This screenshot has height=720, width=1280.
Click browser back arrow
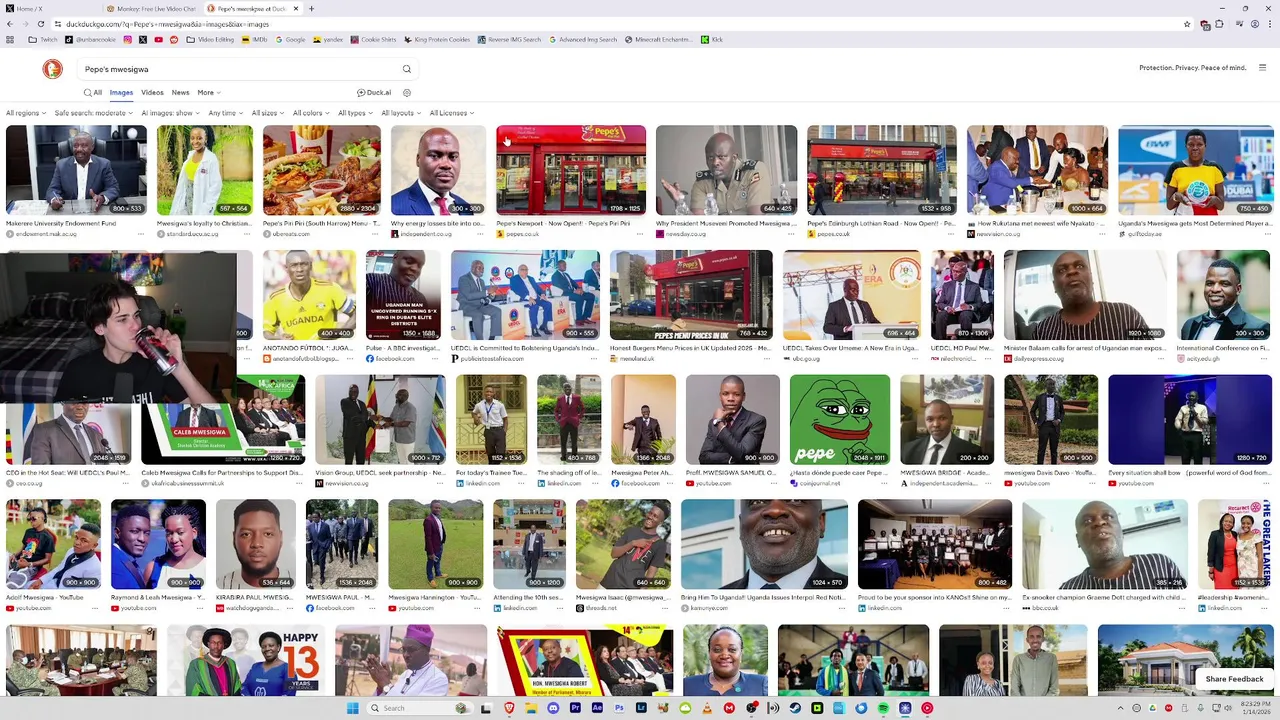click(x=10, y=24)
